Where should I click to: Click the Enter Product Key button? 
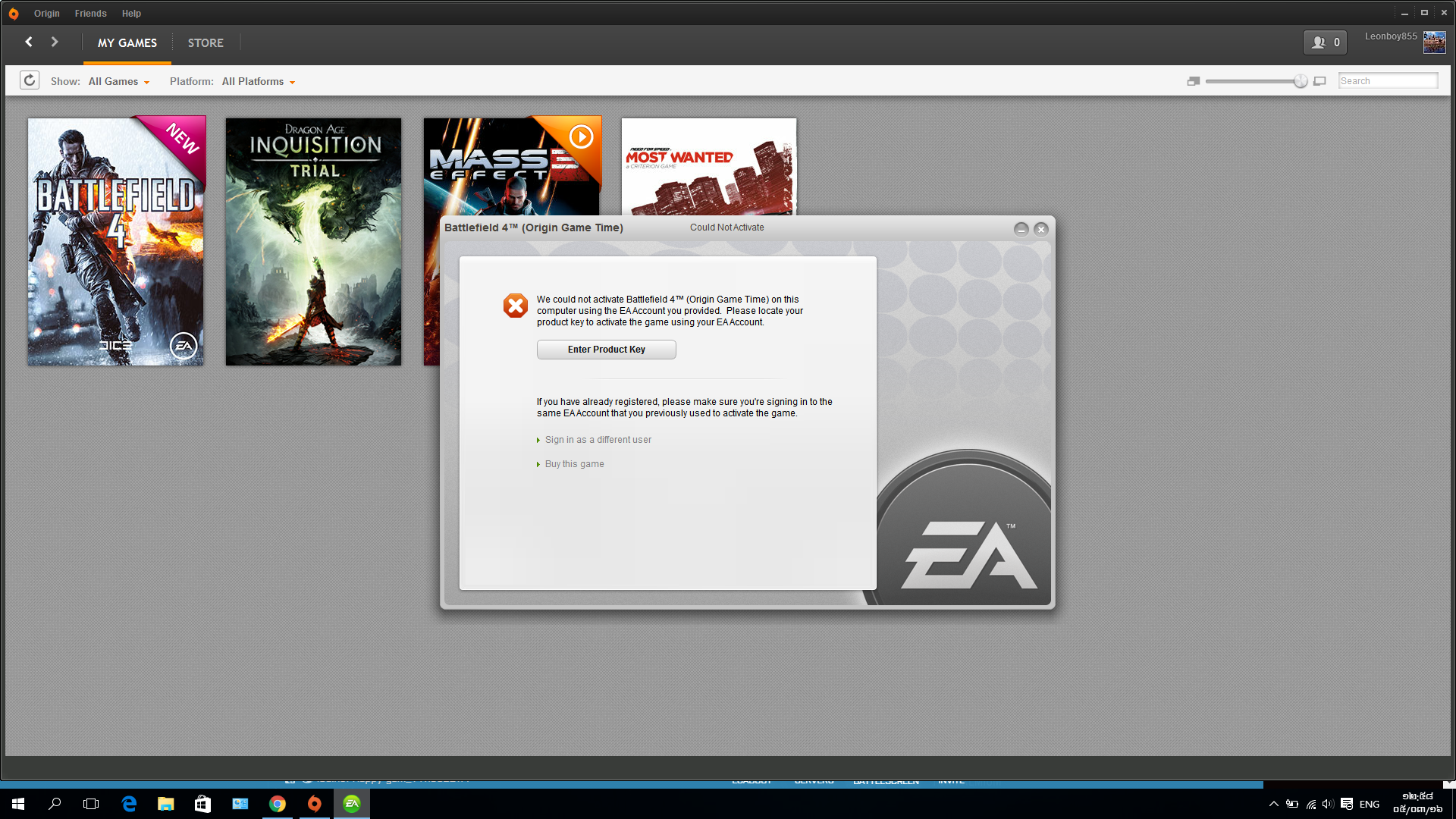606,350
